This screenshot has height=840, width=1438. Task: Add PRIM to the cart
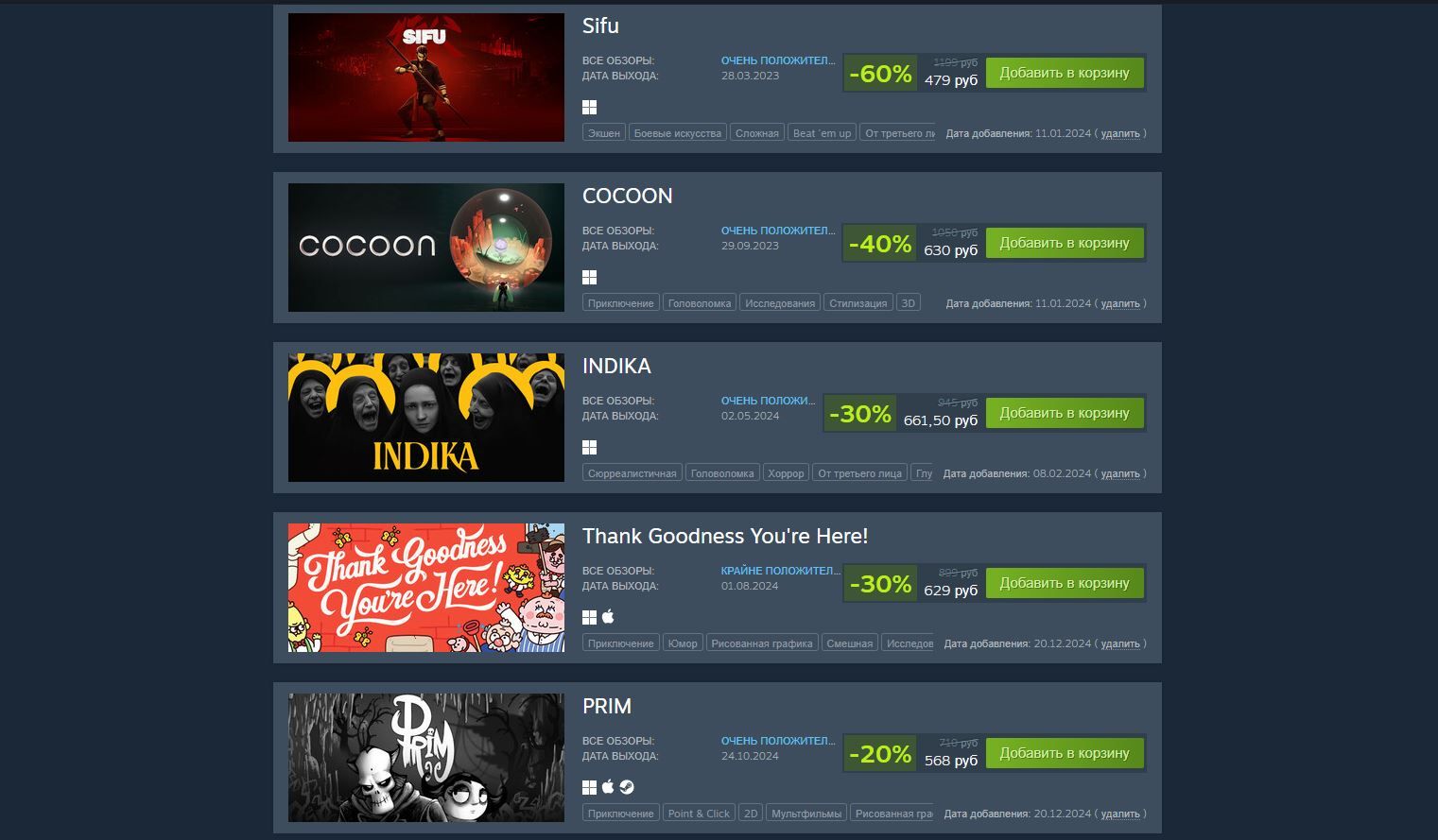tap(1065, 753)
